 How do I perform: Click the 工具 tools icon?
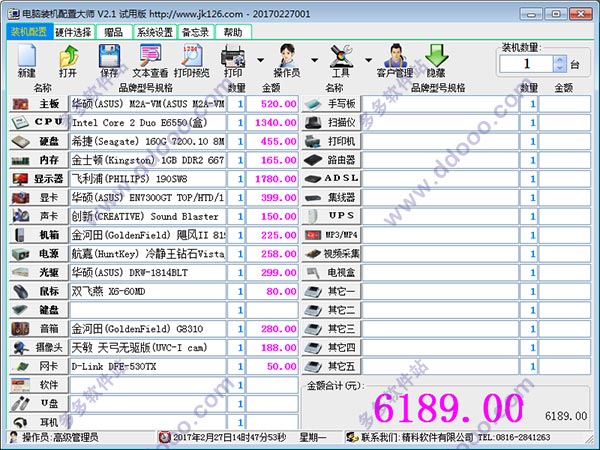(x=341, y=60)
